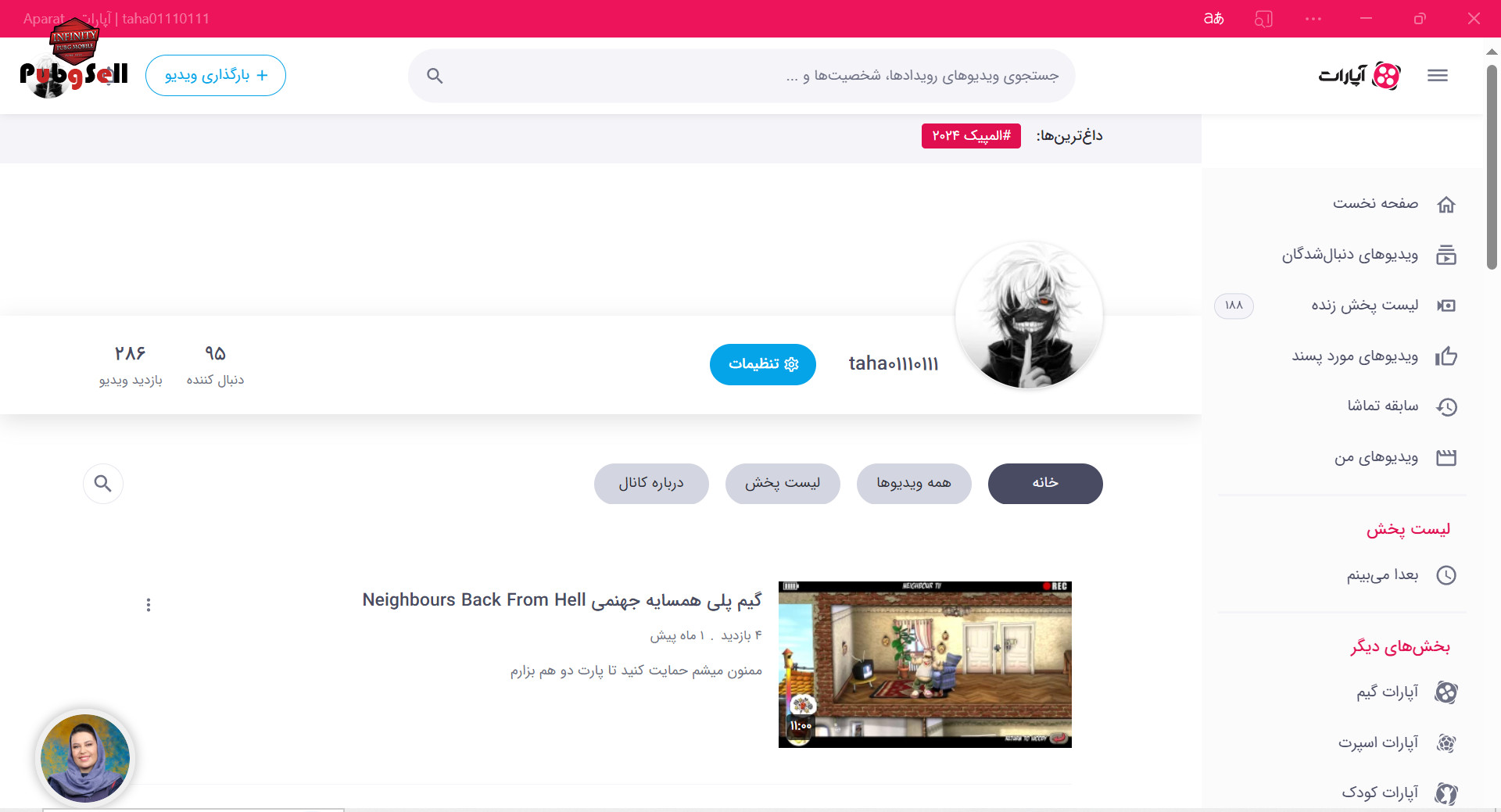The image size is (1501, 812).
Task: Click the language translate icon in title bar
Action: coord(1213,19)
